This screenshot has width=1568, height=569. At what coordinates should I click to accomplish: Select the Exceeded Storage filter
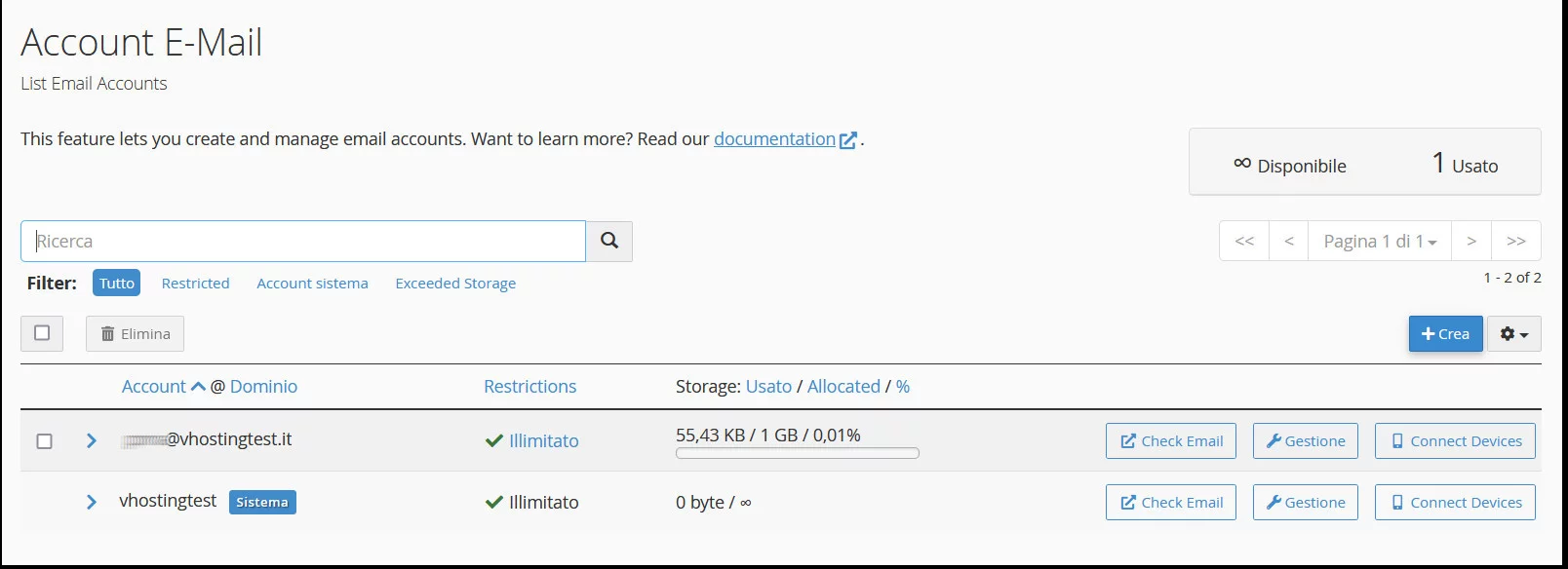(455, 283)
